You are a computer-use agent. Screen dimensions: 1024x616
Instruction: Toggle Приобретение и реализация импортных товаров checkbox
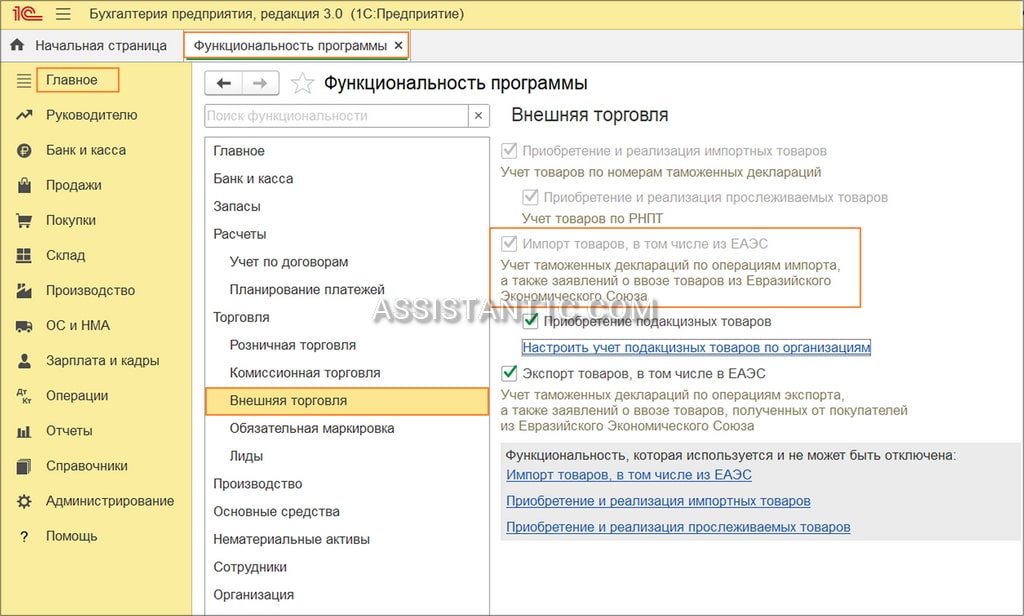tap(509, 151)
